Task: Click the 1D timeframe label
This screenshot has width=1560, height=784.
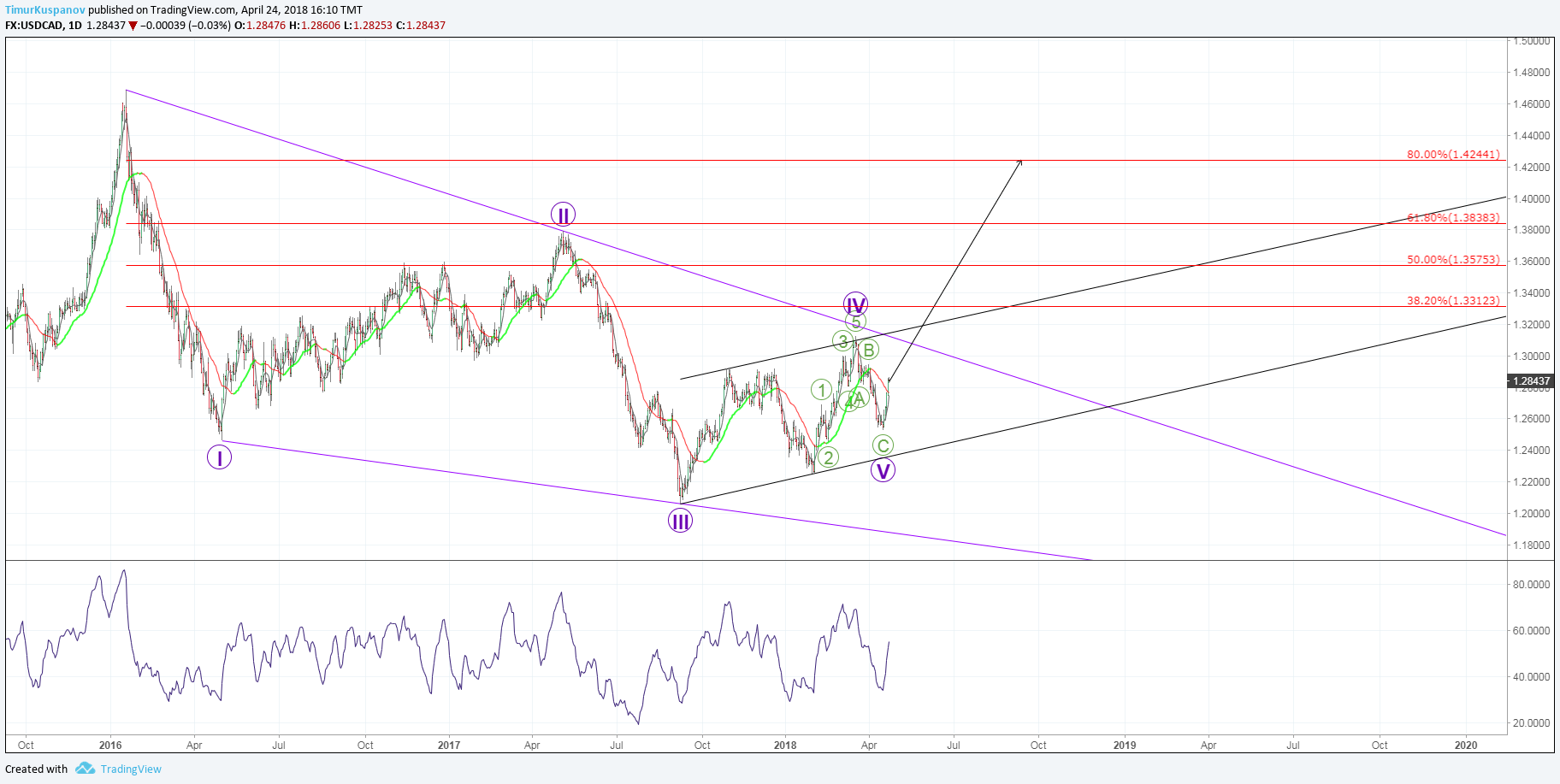Action: pyautogui.click(x=75, y=25)
